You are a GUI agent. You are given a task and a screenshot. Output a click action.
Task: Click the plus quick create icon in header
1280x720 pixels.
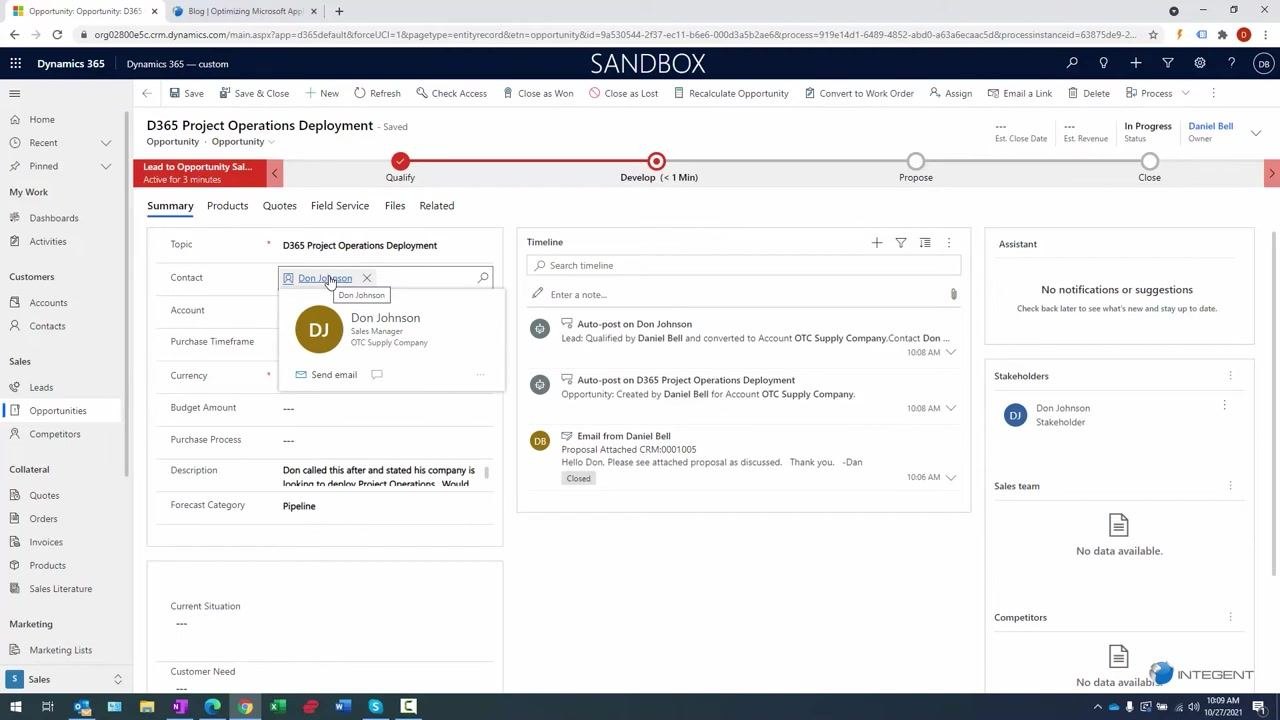[x=1136, y=63]
